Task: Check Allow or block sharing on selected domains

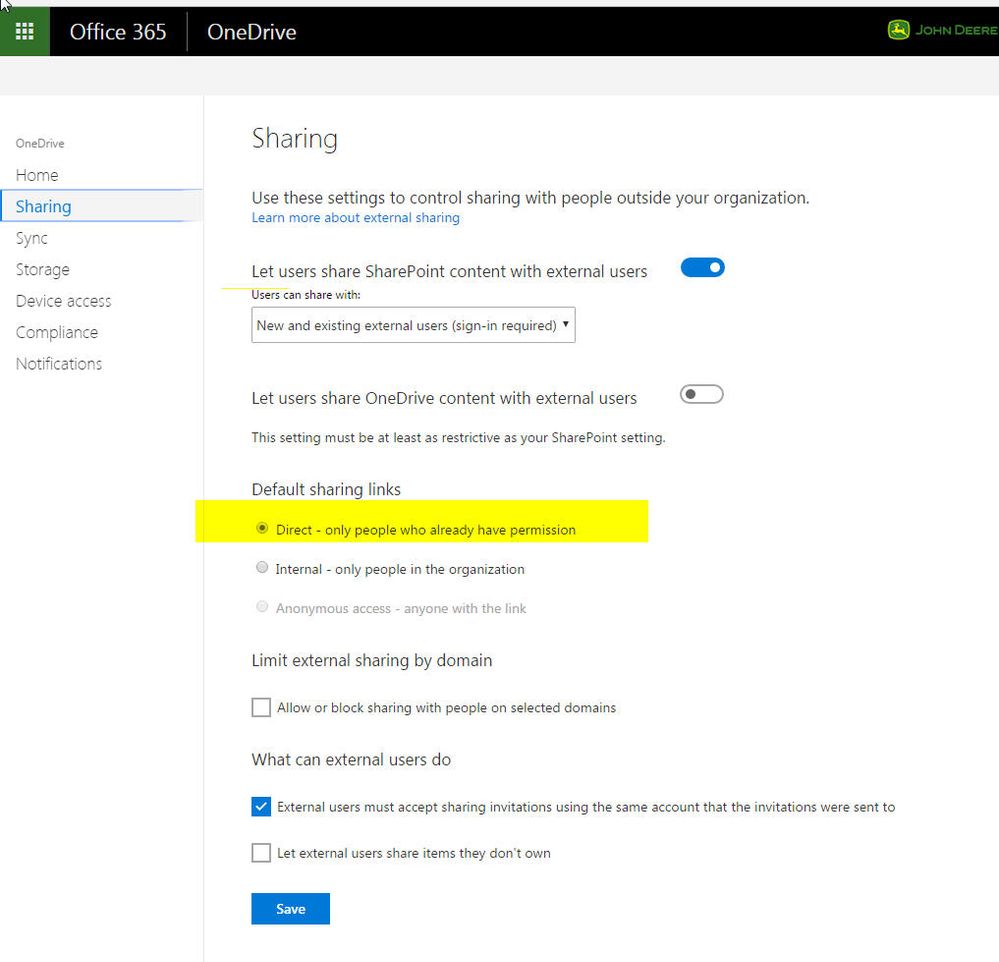Action: [261, 707]
